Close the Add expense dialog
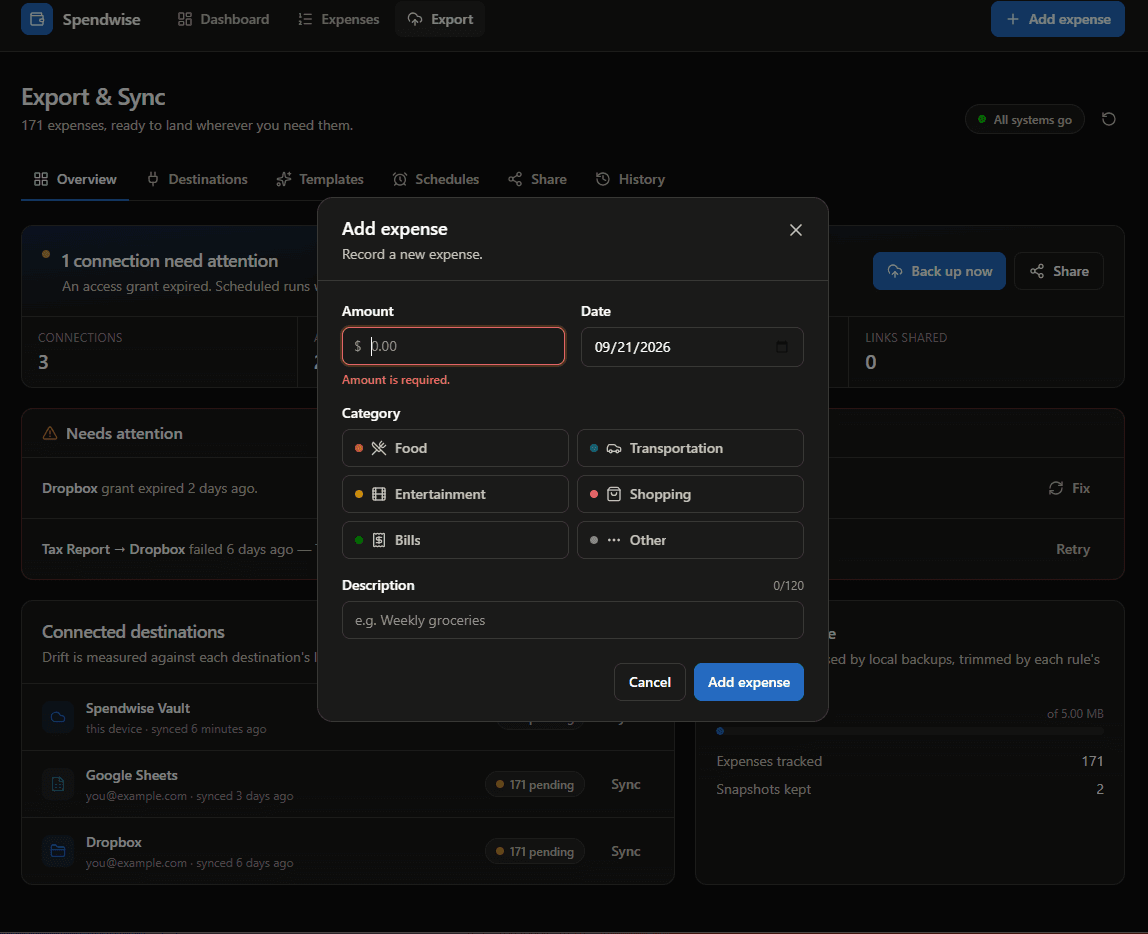The height and width of the screenshot is (934, 1148). point(796,230)
